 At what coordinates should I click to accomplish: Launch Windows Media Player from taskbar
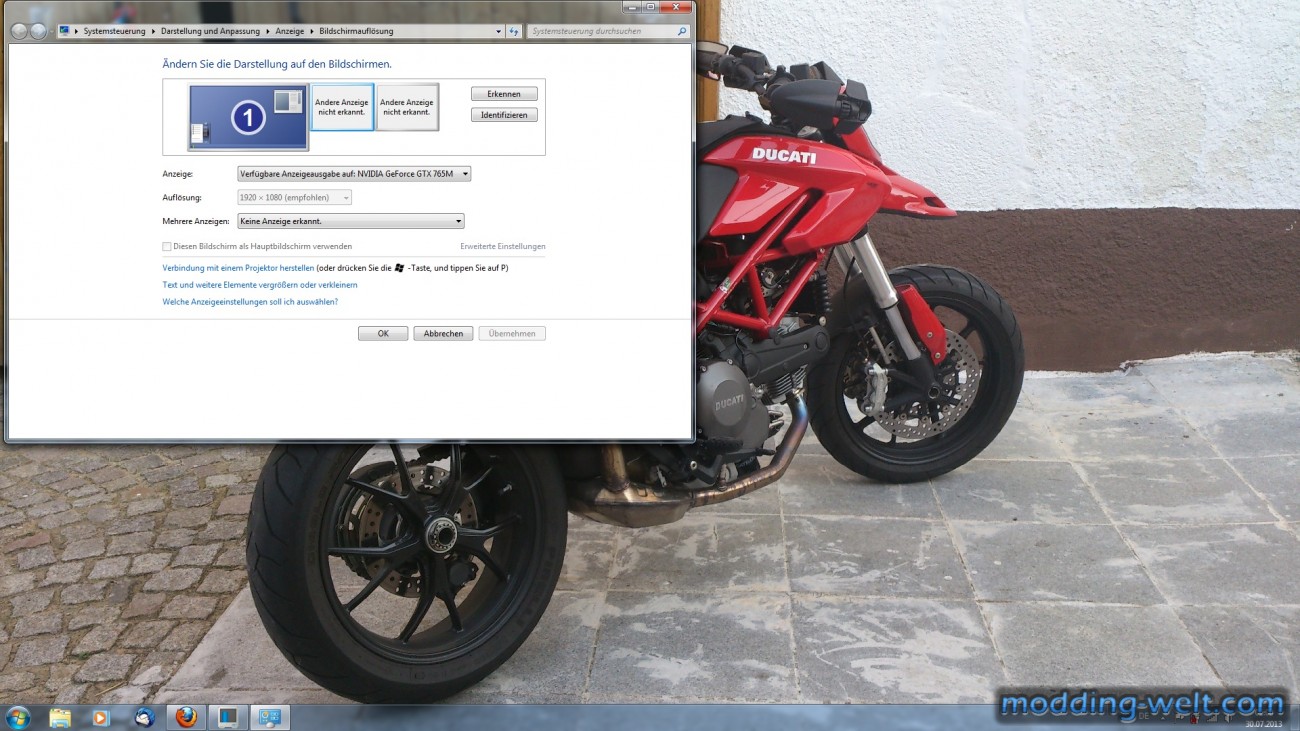pyautogui.click(x=101, y=717)
